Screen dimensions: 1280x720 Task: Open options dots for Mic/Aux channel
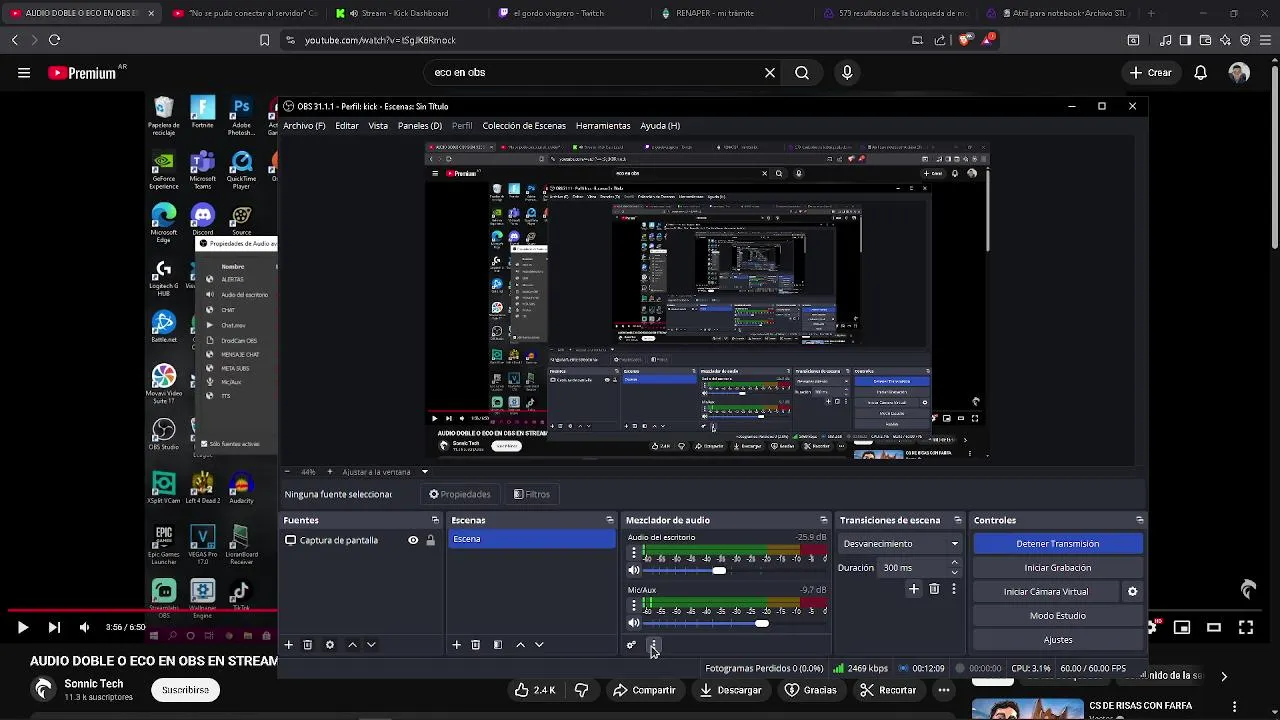[633, 605]
